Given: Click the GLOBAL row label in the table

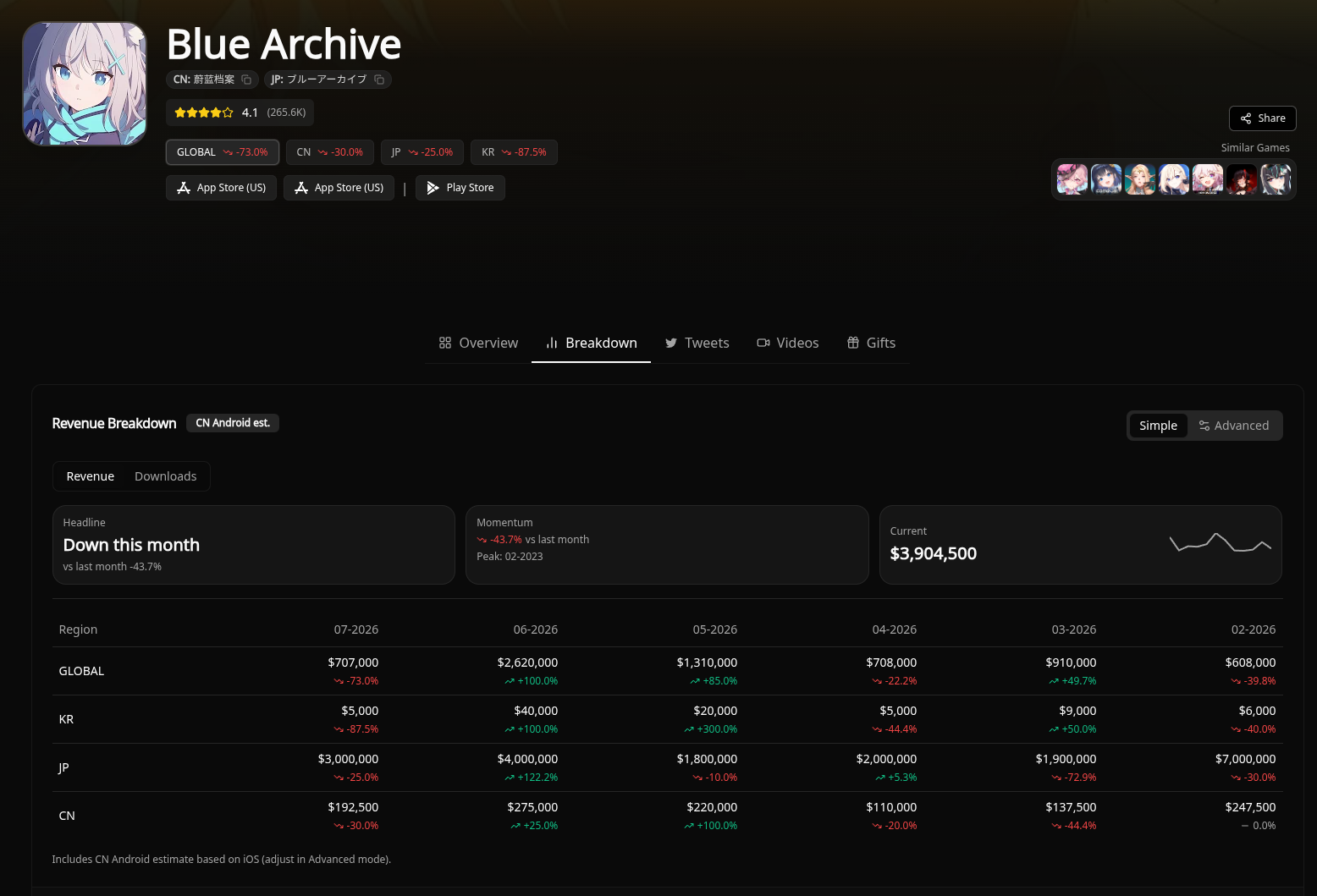Looking at the screenshot, I should click(81, 671).
